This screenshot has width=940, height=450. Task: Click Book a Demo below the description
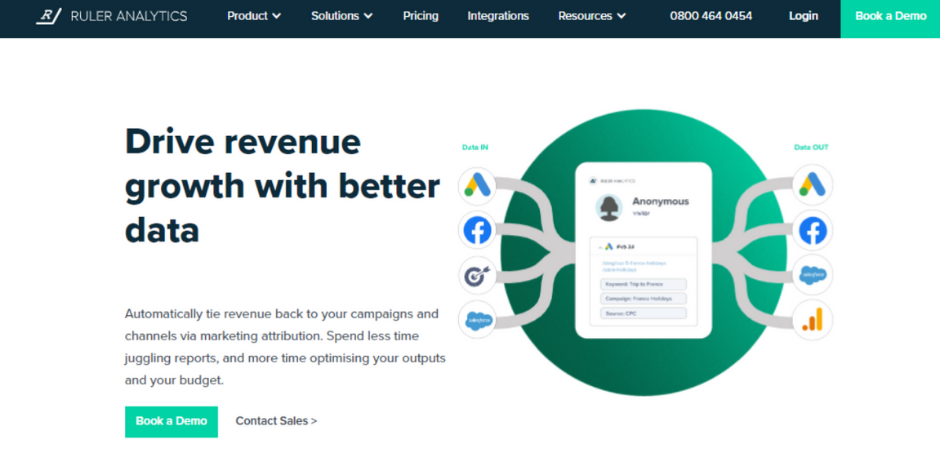171,421
